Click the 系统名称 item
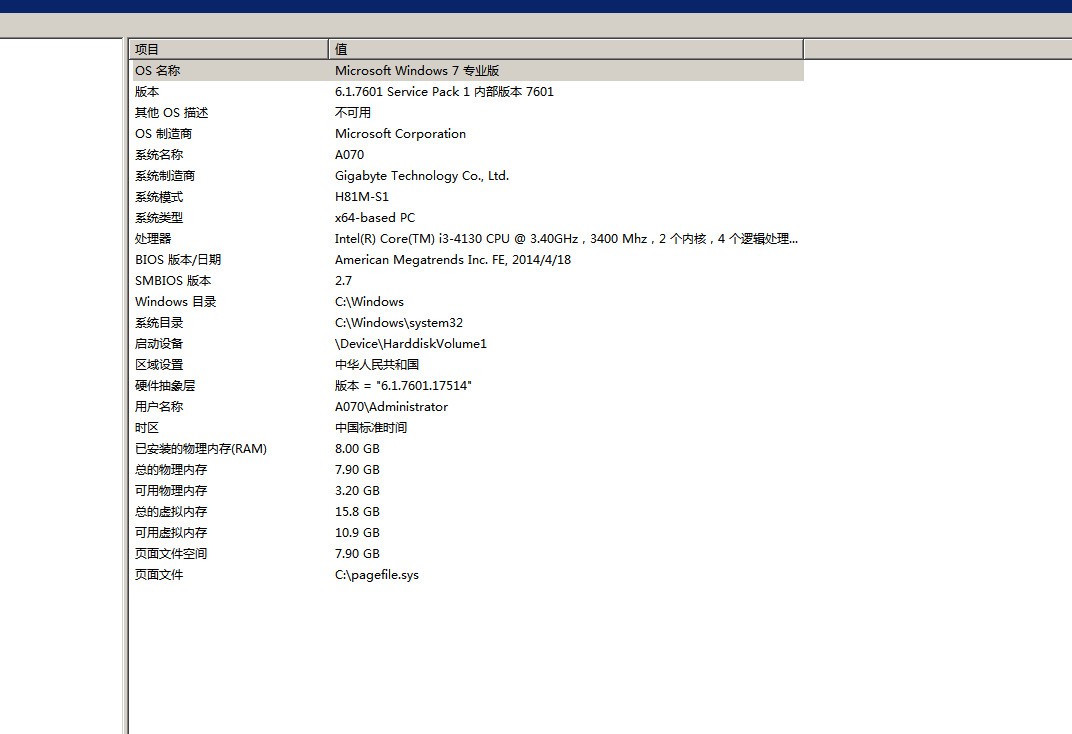 tap(159, 154)
